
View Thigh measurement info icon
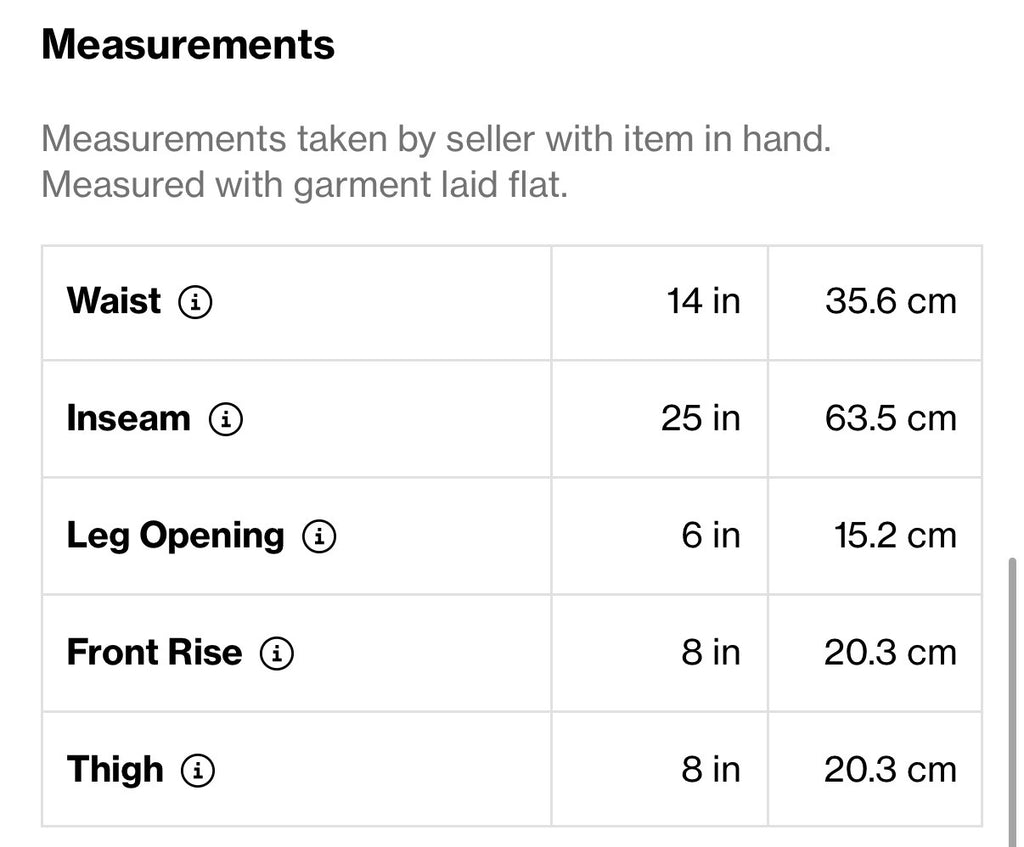pyautogui.click(x=197, y=770)
